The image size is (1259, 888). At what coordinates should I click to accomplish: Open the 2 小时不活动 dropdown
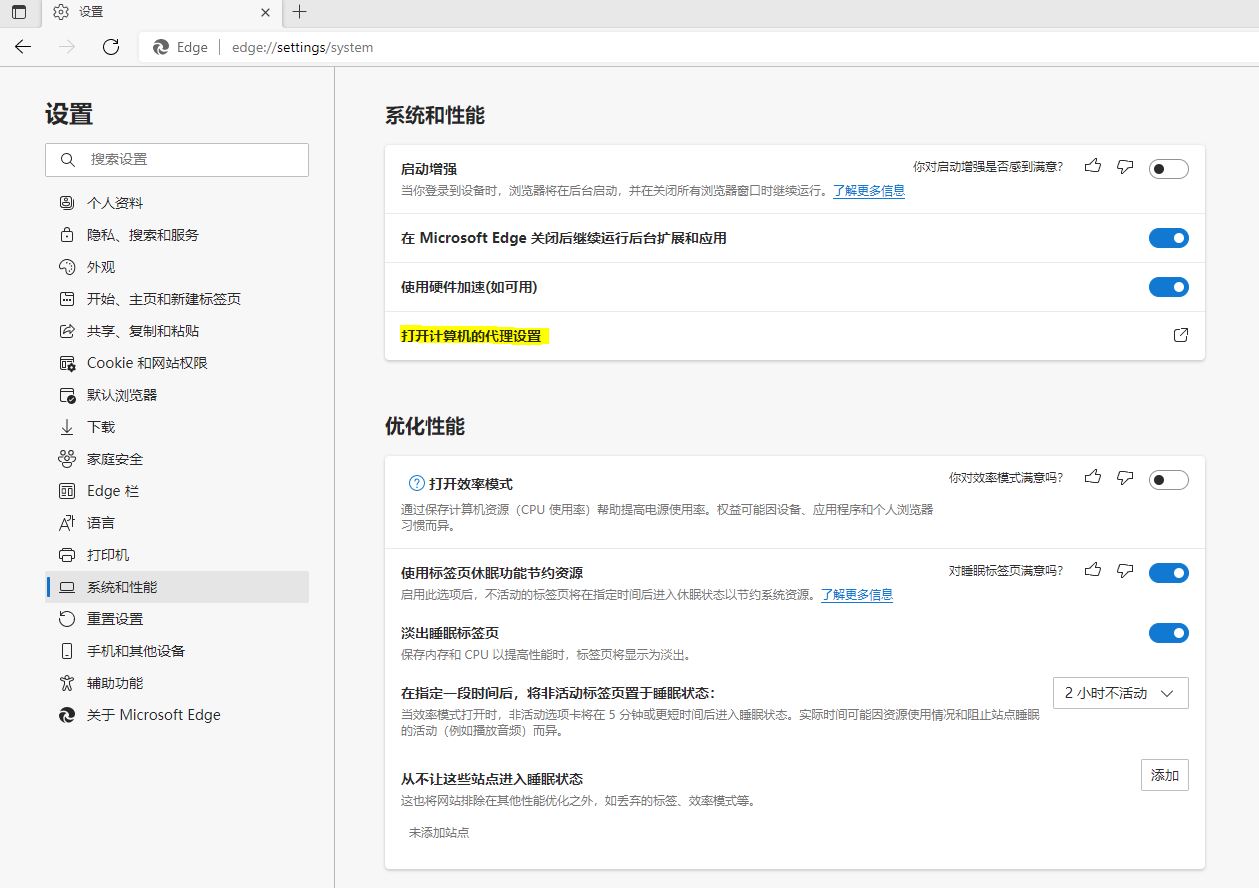(1120, 693)
